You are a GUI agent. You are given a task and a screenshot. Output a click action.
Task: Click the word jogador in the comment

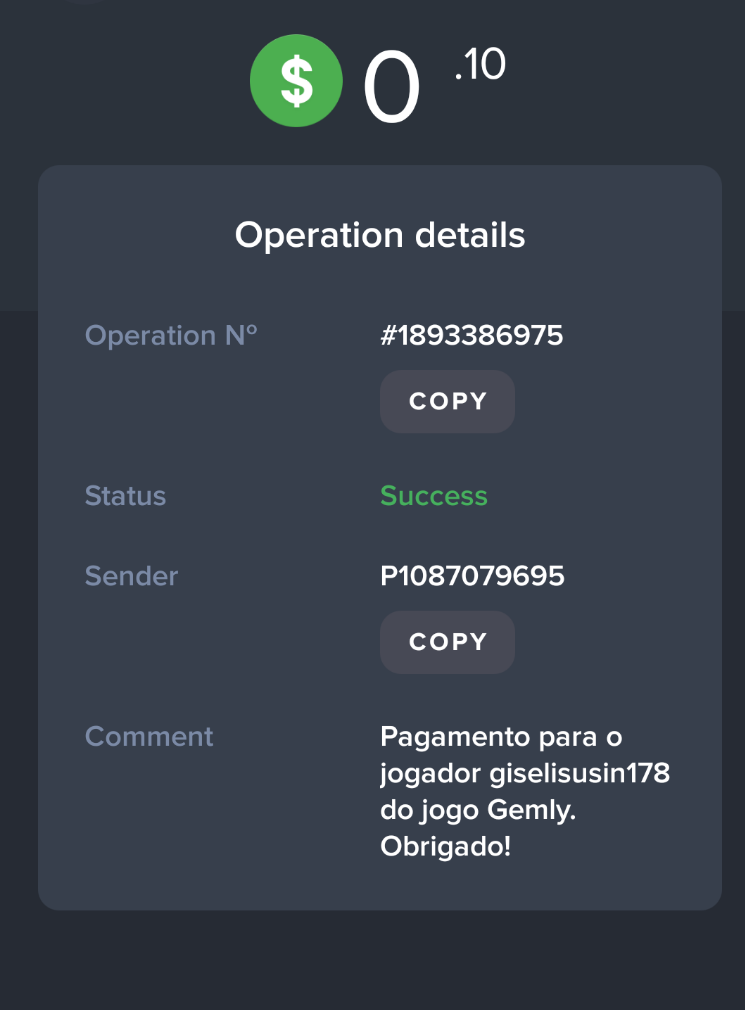point(430,773)
